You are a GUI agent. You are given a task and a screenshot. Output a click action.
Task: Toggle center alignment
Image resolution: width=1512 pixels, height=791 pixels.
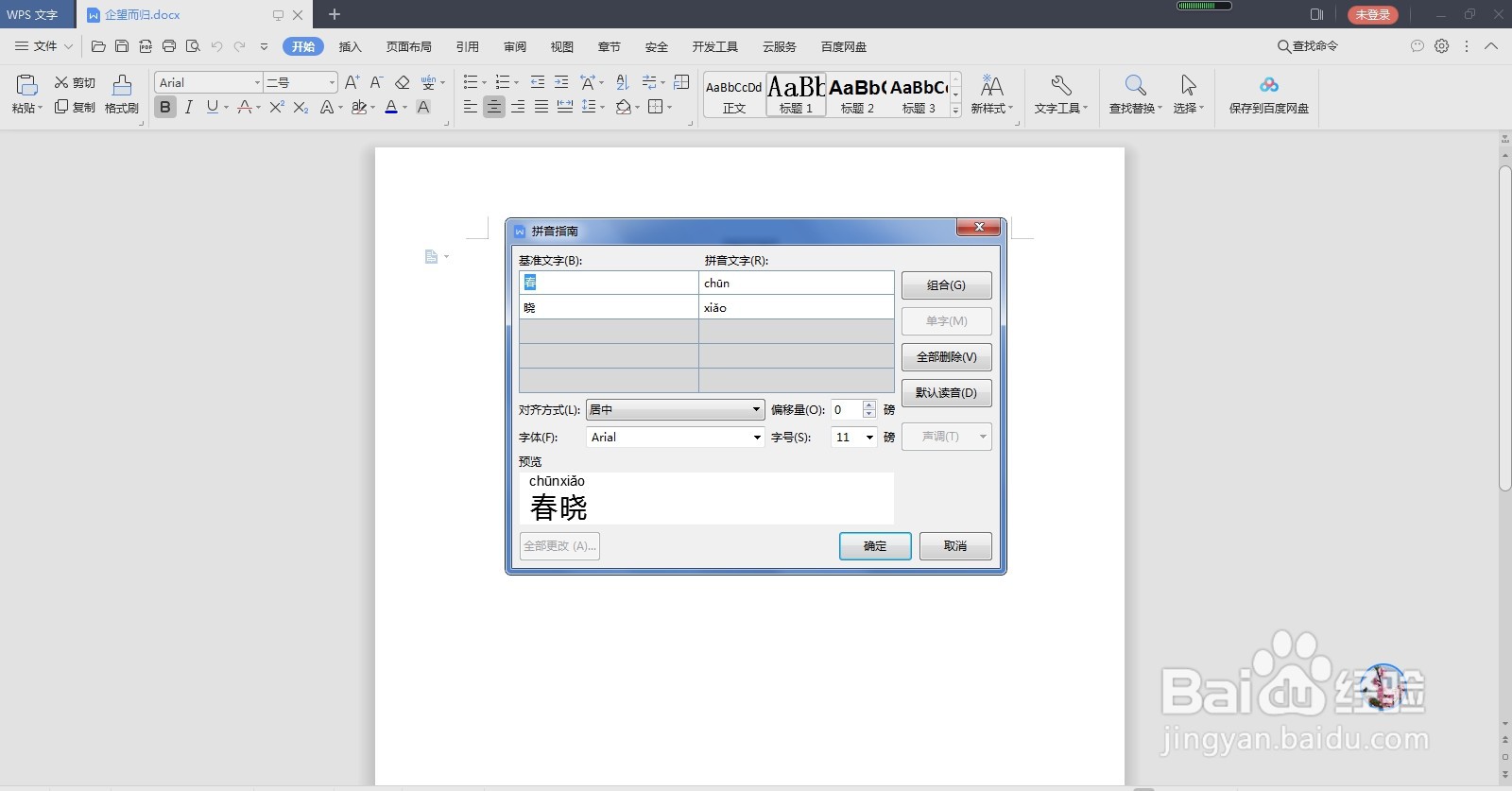pyautogui.click(x=494, y=108)
